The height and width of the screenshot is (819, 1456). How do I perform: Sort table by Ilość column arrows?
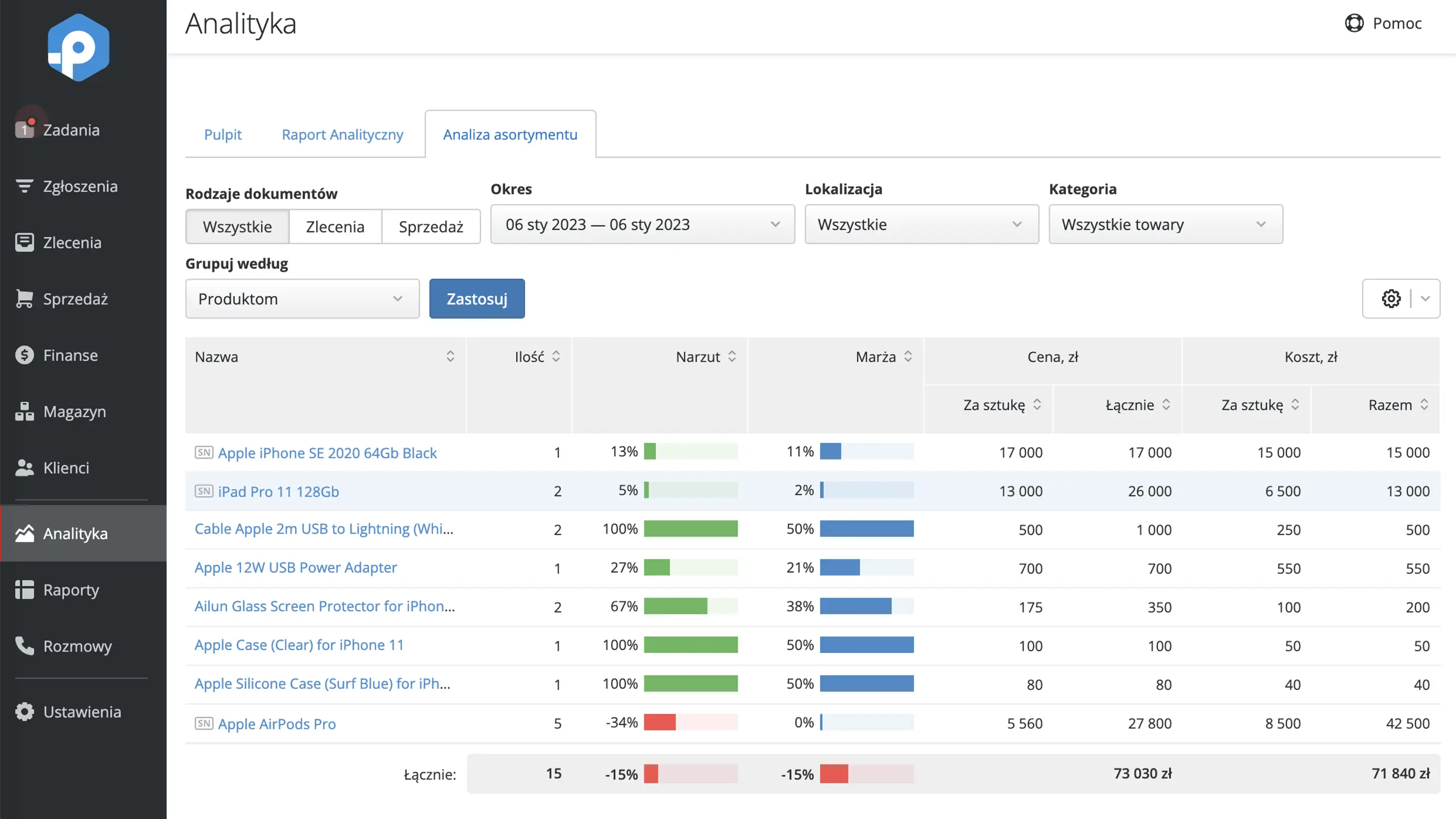[x=556, y=357]
